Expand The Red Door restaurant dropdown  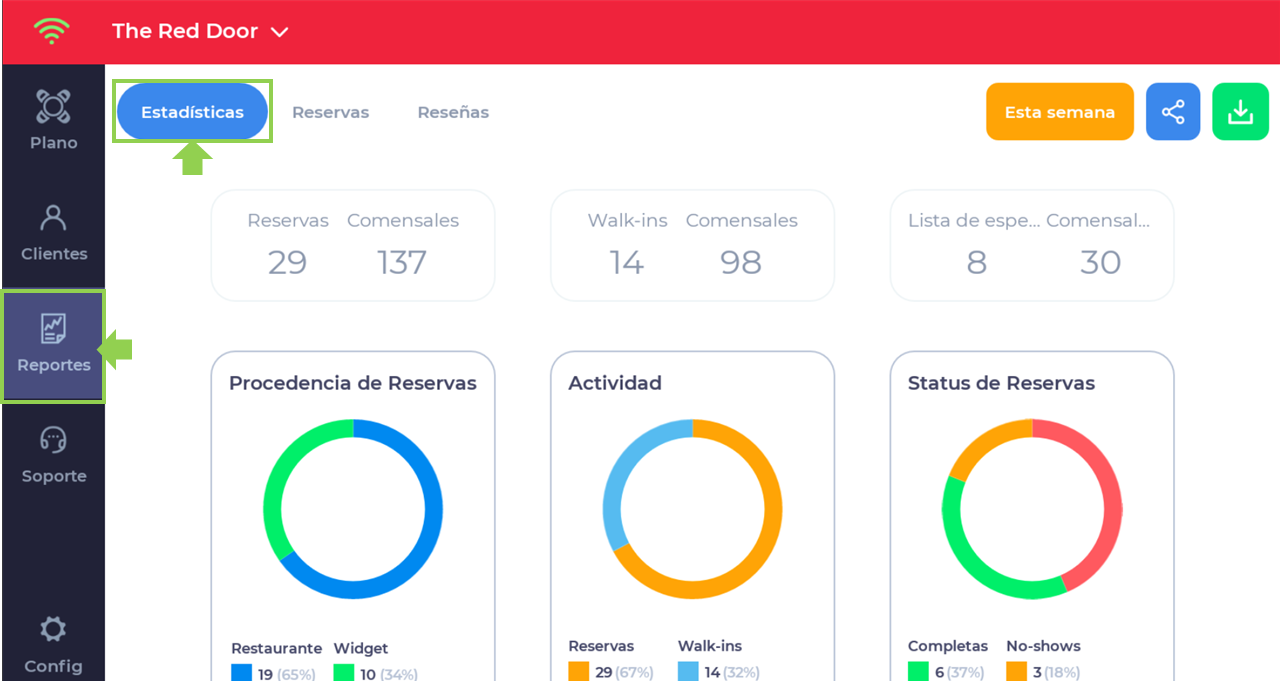pyautogui.click(x=200, y=31)
